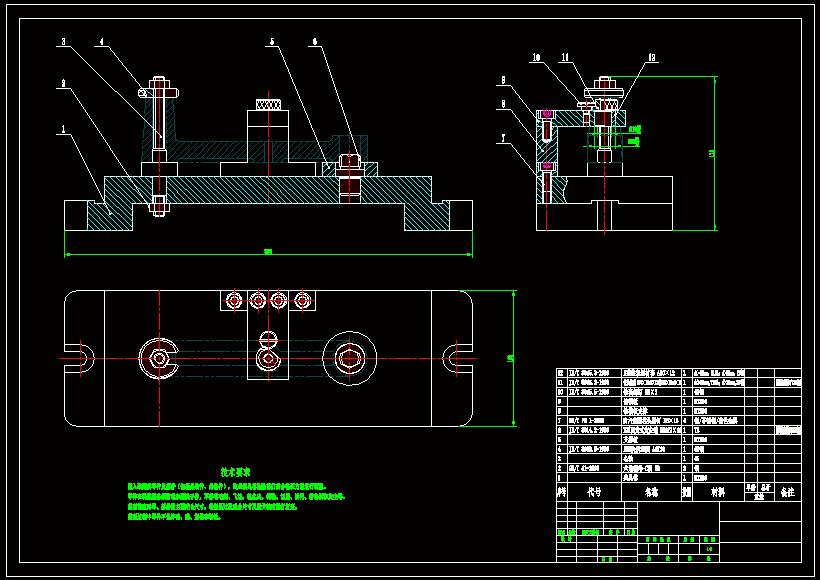Select the large right hex nut in top view
820x580 pixels.
tap(350, 357)
